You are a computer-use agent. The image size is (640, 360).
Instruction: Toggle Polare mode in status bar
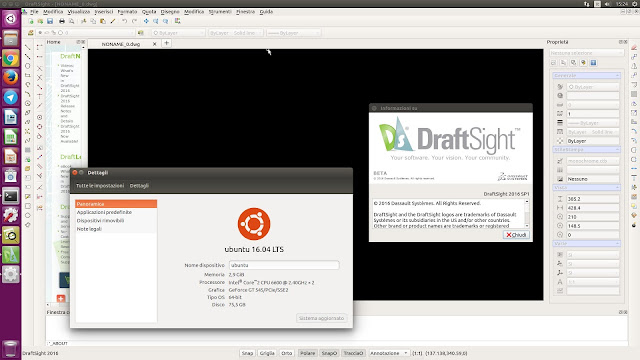pos(307,353)
